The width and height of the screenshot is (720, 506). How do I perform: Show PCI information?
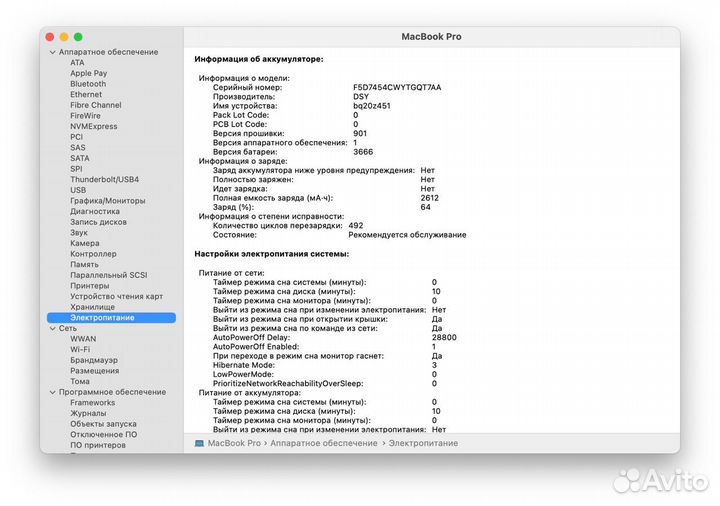click(76, 137)
